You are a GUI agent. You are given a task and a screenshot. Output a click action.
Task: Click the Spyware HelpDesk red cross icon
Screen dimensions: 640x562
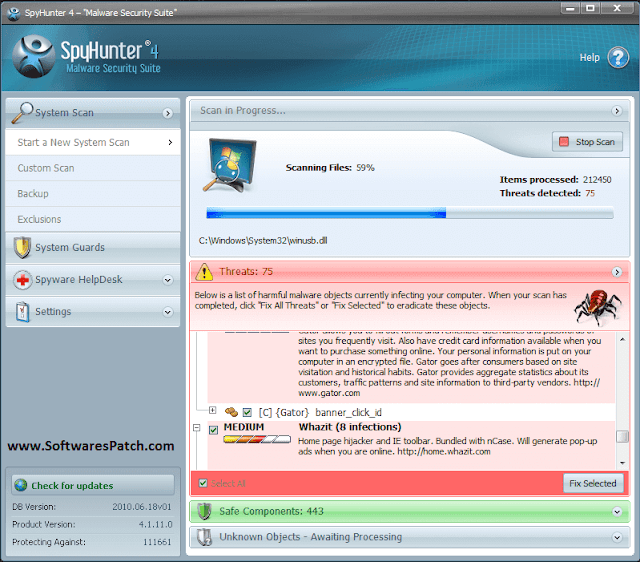point(22,280)
